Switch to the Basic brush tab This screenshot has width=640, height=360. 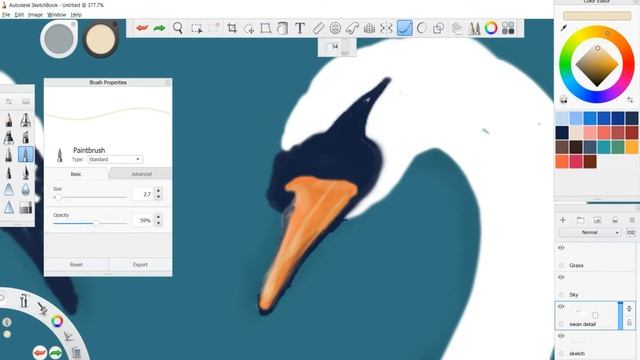[x=76, y=174]
